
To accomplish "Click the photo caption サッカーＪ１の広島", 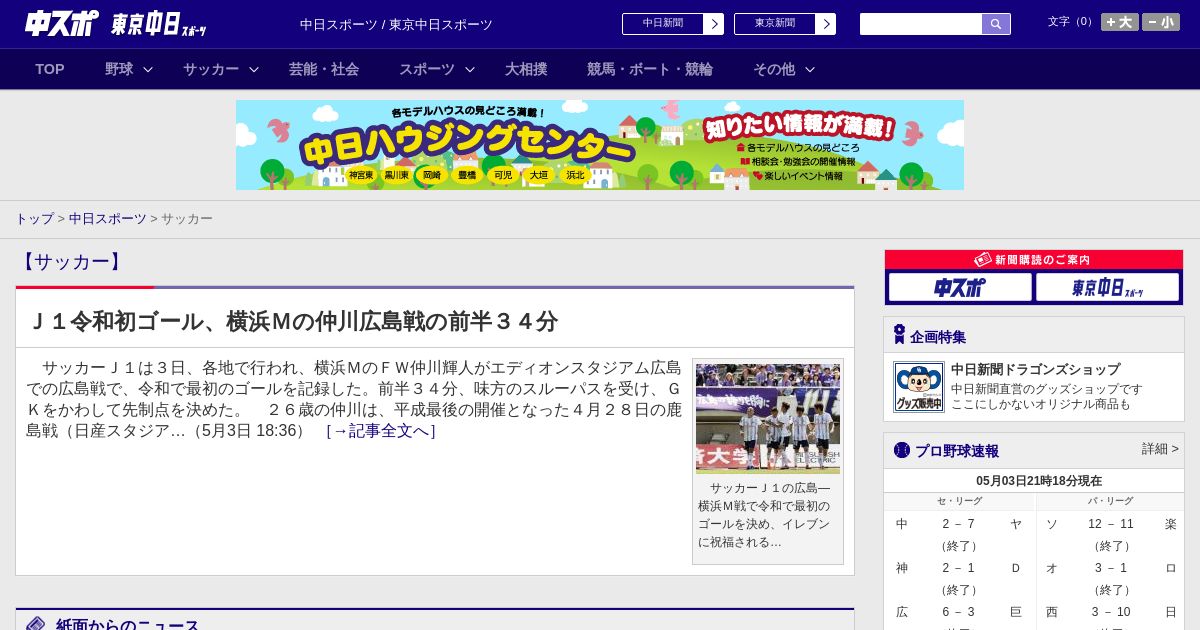I will (764, 515).
